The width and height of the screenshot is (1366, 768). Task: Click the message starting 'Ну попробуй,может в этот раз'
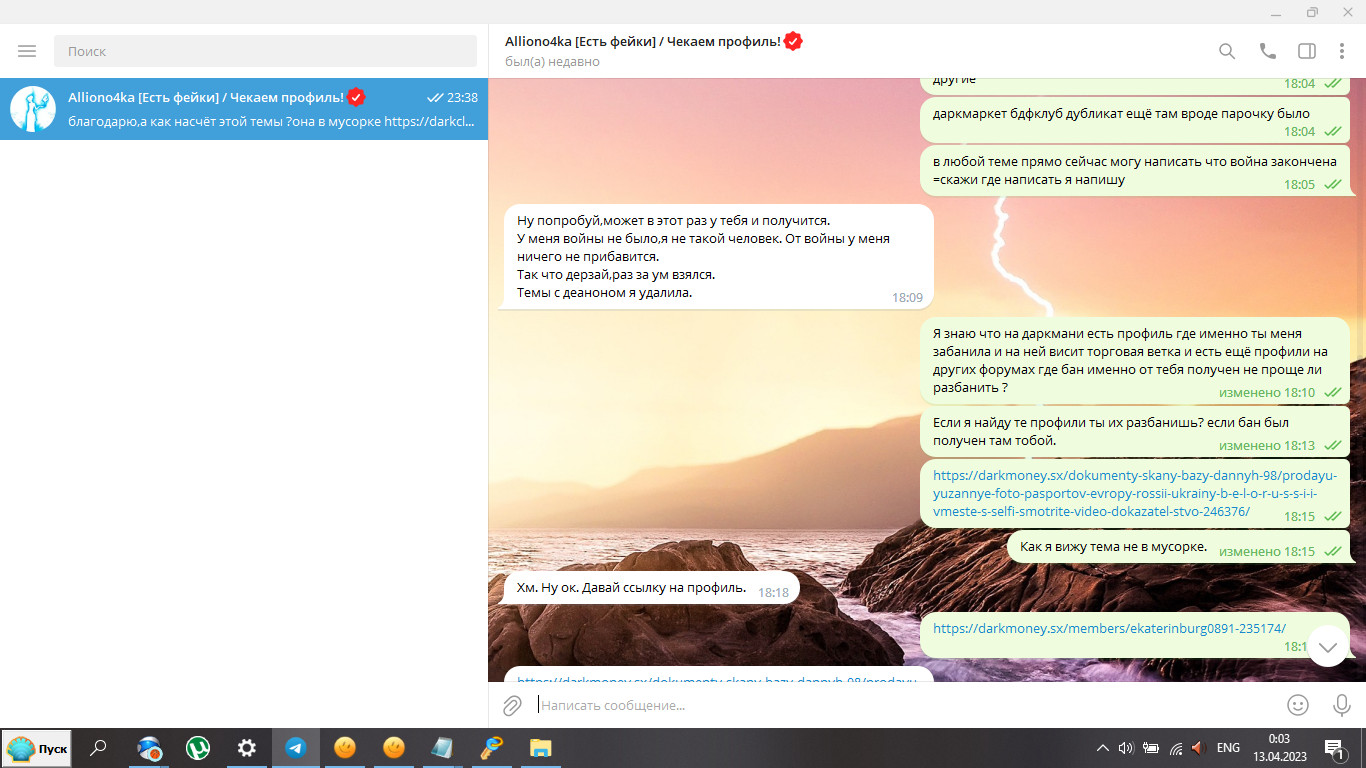(x=715, y=257)
